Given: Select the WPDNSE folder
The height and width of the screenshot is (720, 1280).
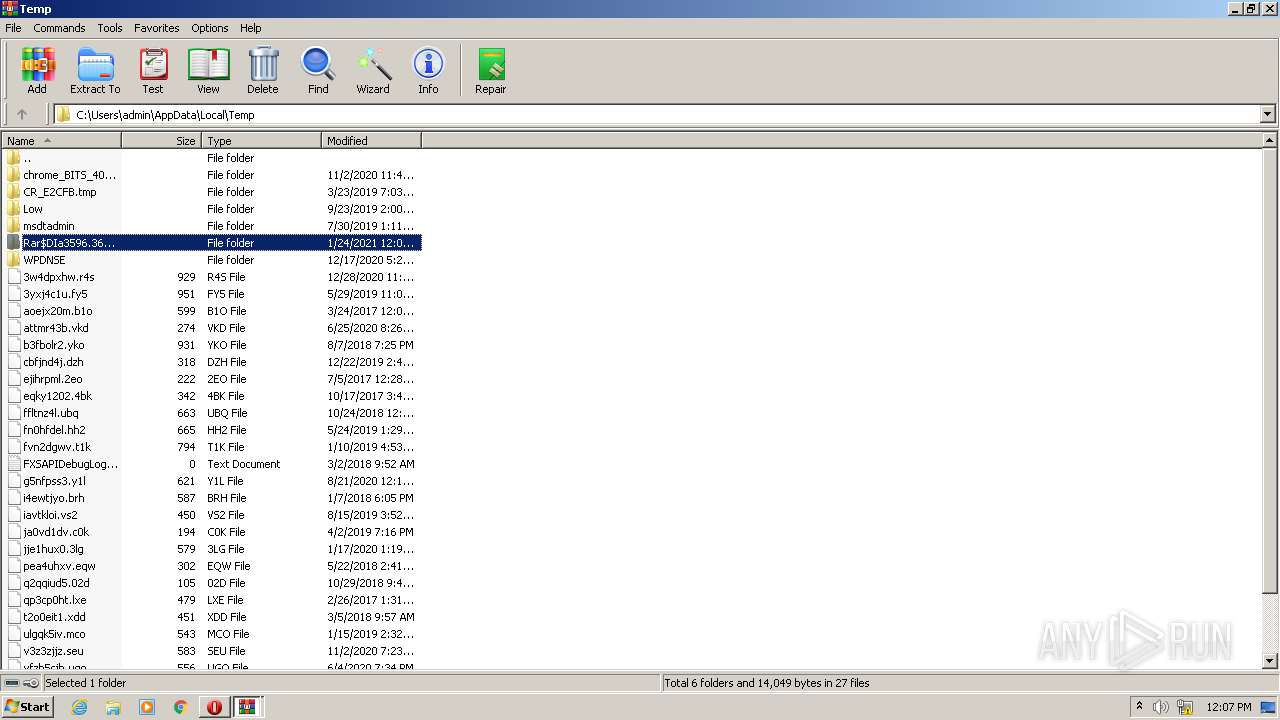Looking at the screenshot, I should coord(212,260).
